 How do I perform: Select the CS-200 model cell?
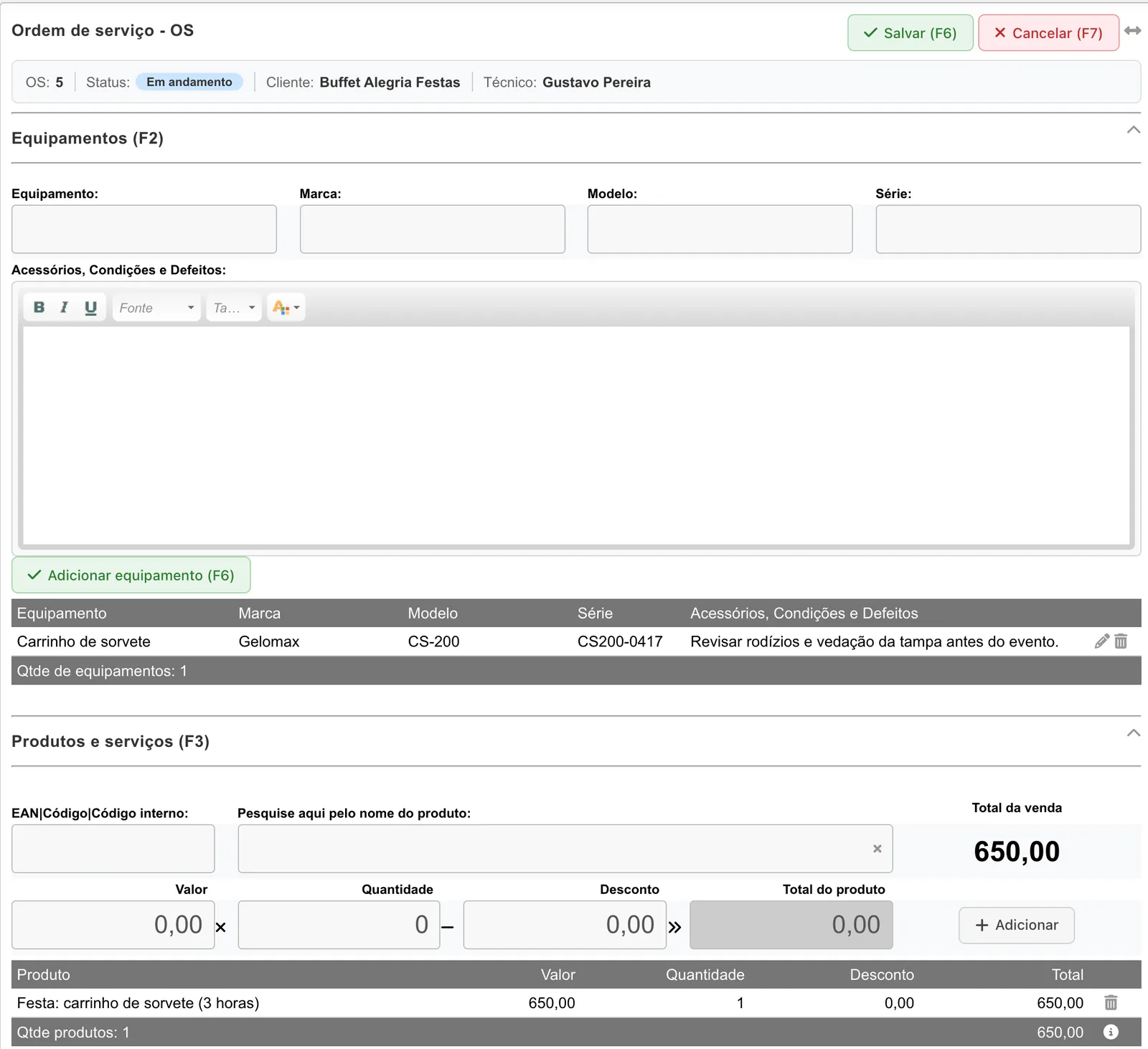click(433, 641)
